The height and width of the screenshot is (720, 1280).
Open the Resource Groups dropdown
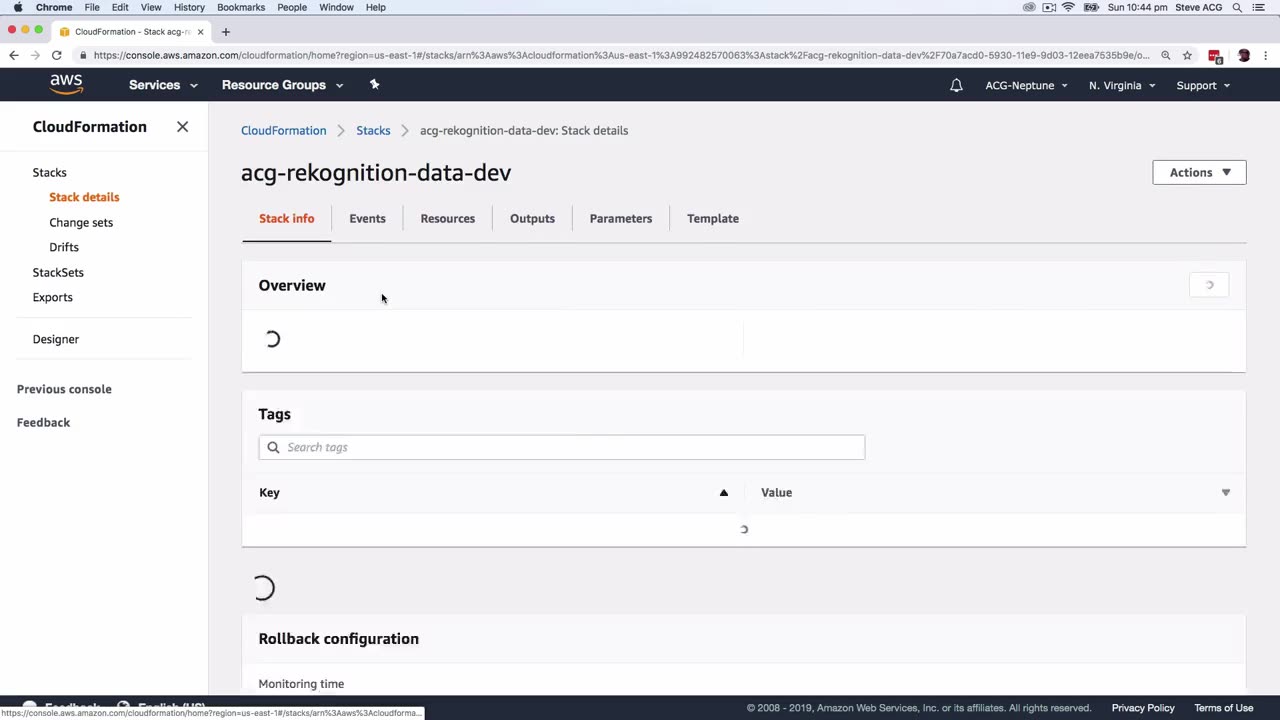(x=282, y=85)
